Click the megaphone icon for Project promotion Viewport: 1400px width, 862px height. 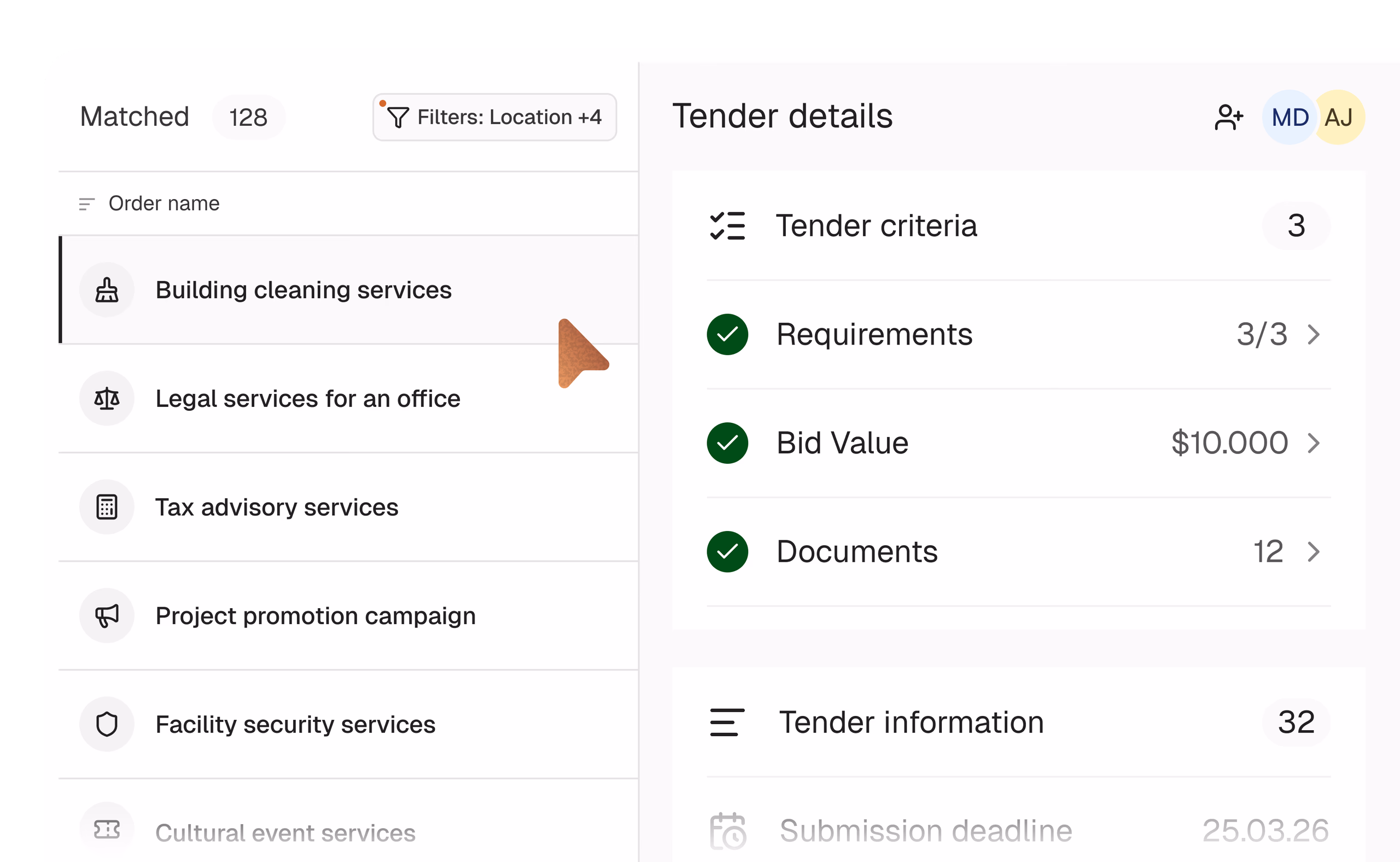107,616
